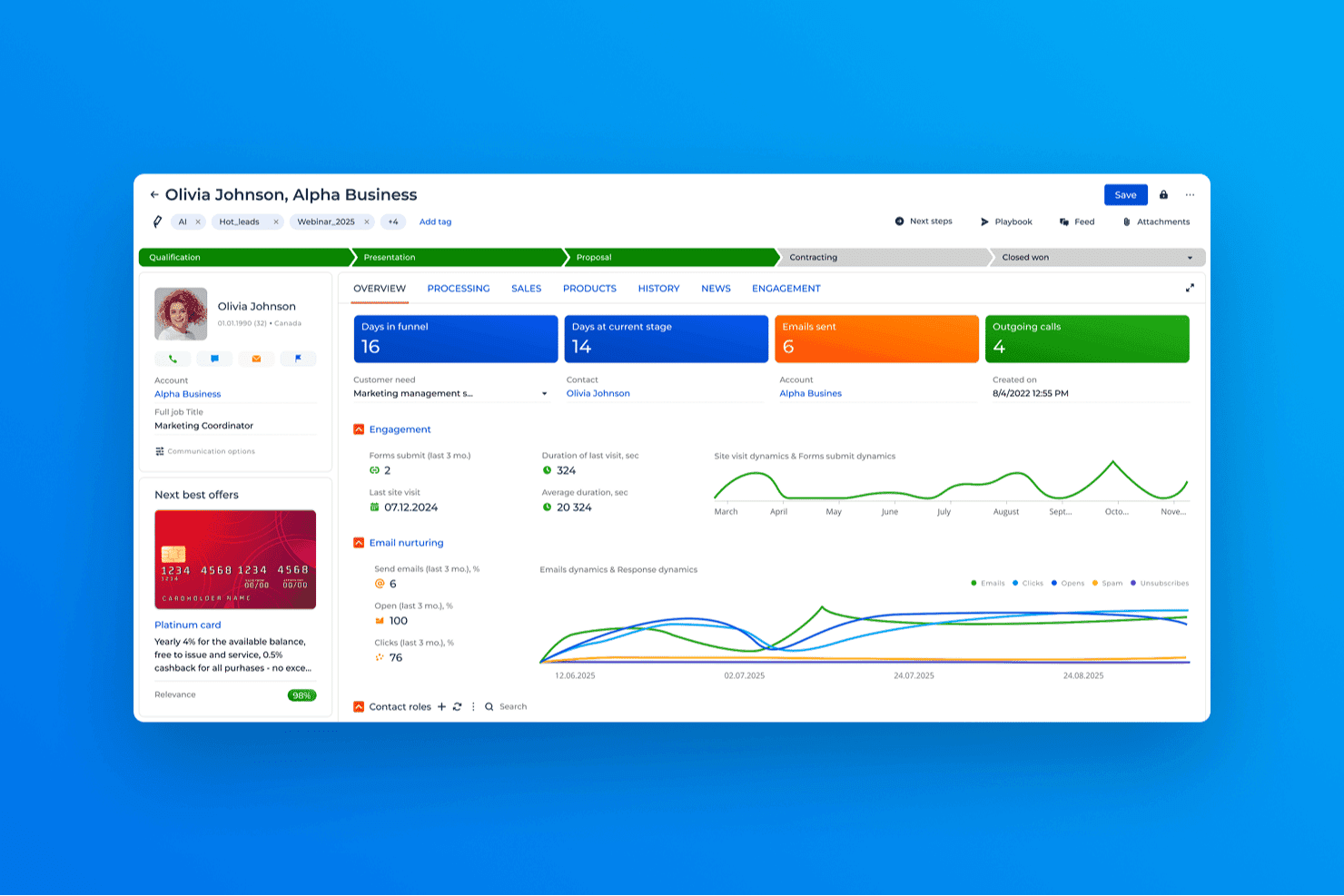
Task: Click the orange email icon under Olivia's name
Action: pos(256,359)
